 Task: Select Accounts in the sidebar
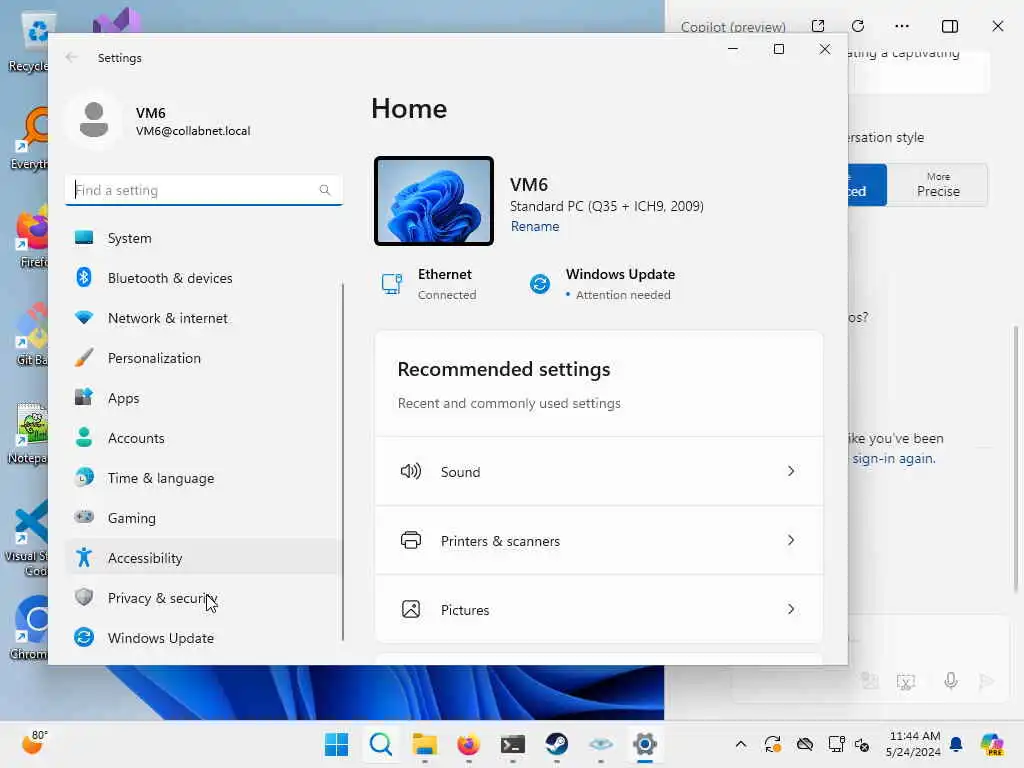point(203,438)
